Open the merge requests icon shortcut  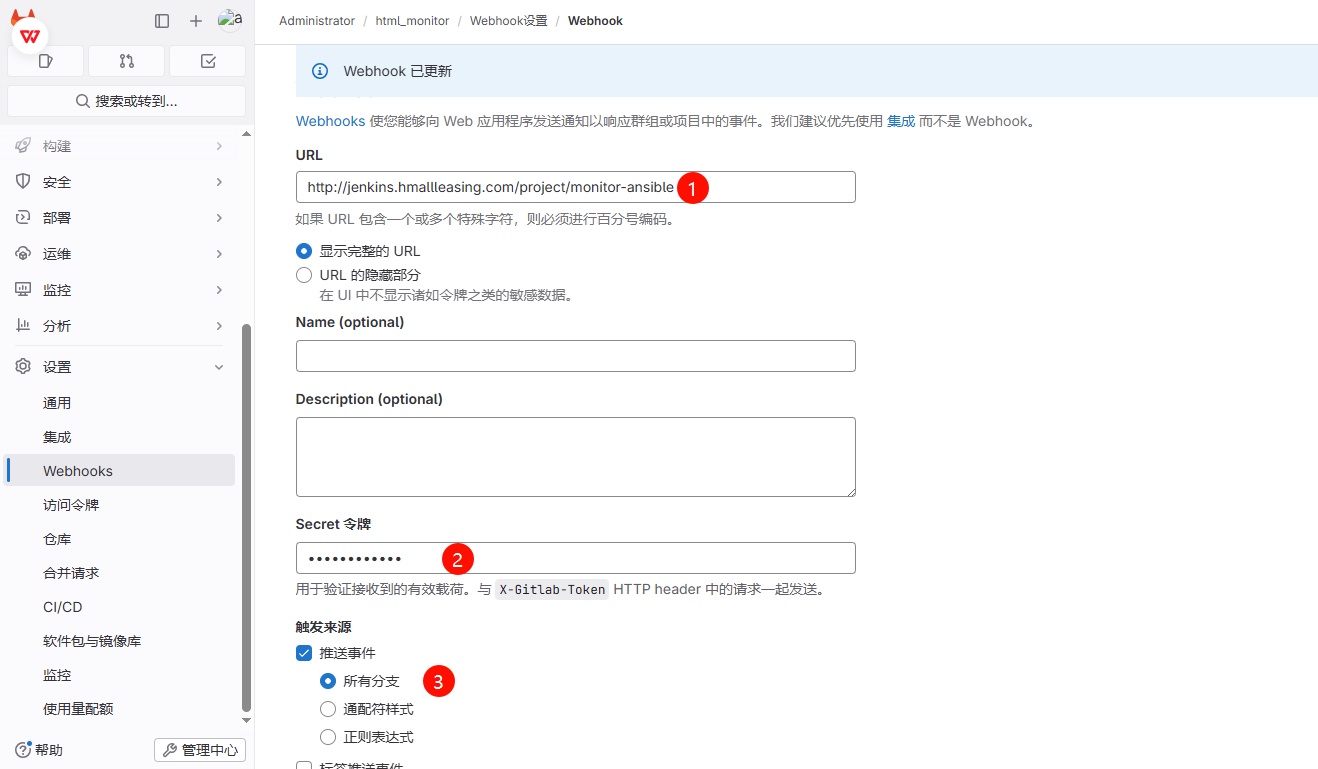click(x=126, y=61)
